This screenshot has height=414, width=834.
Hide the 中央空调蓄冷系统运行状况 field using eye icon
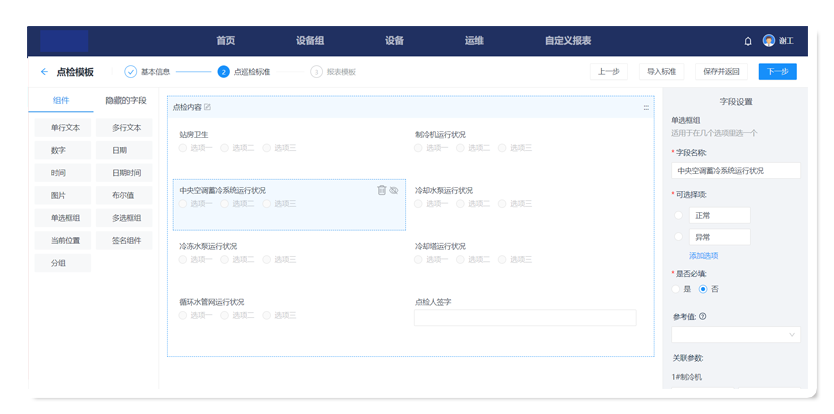[x=394, y=190]
